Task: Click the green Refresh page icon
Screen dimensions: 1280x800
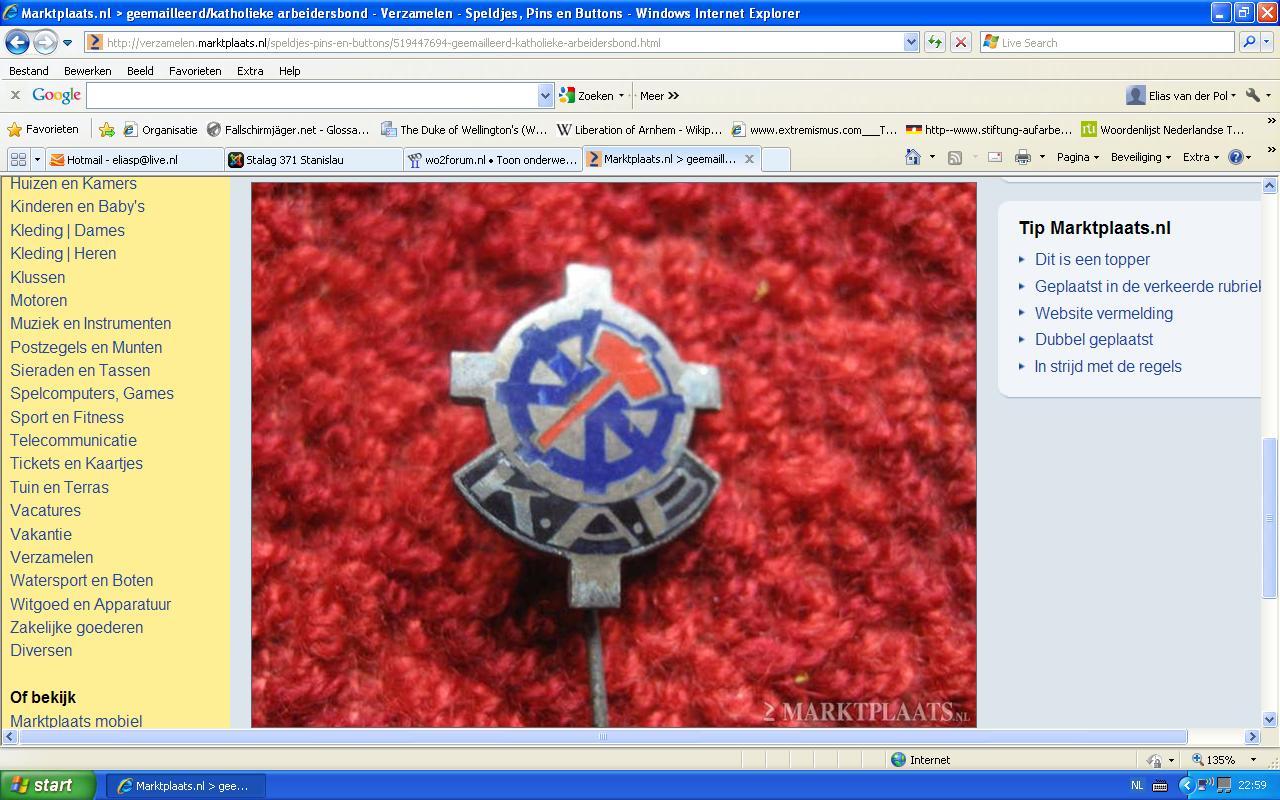Action: (934, 43)
